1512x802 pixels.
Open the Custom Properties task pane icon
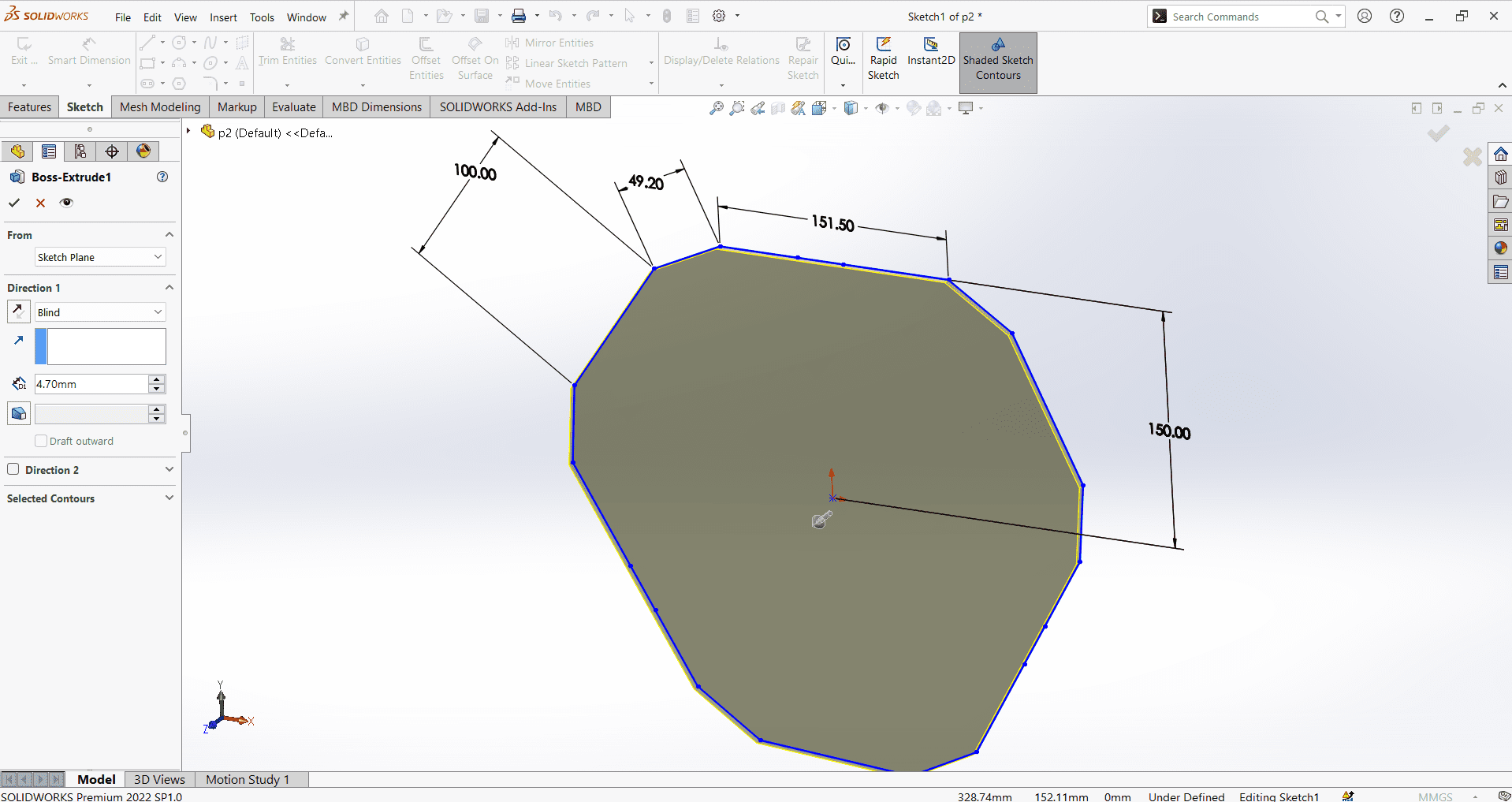click(x=1500, y=272)
